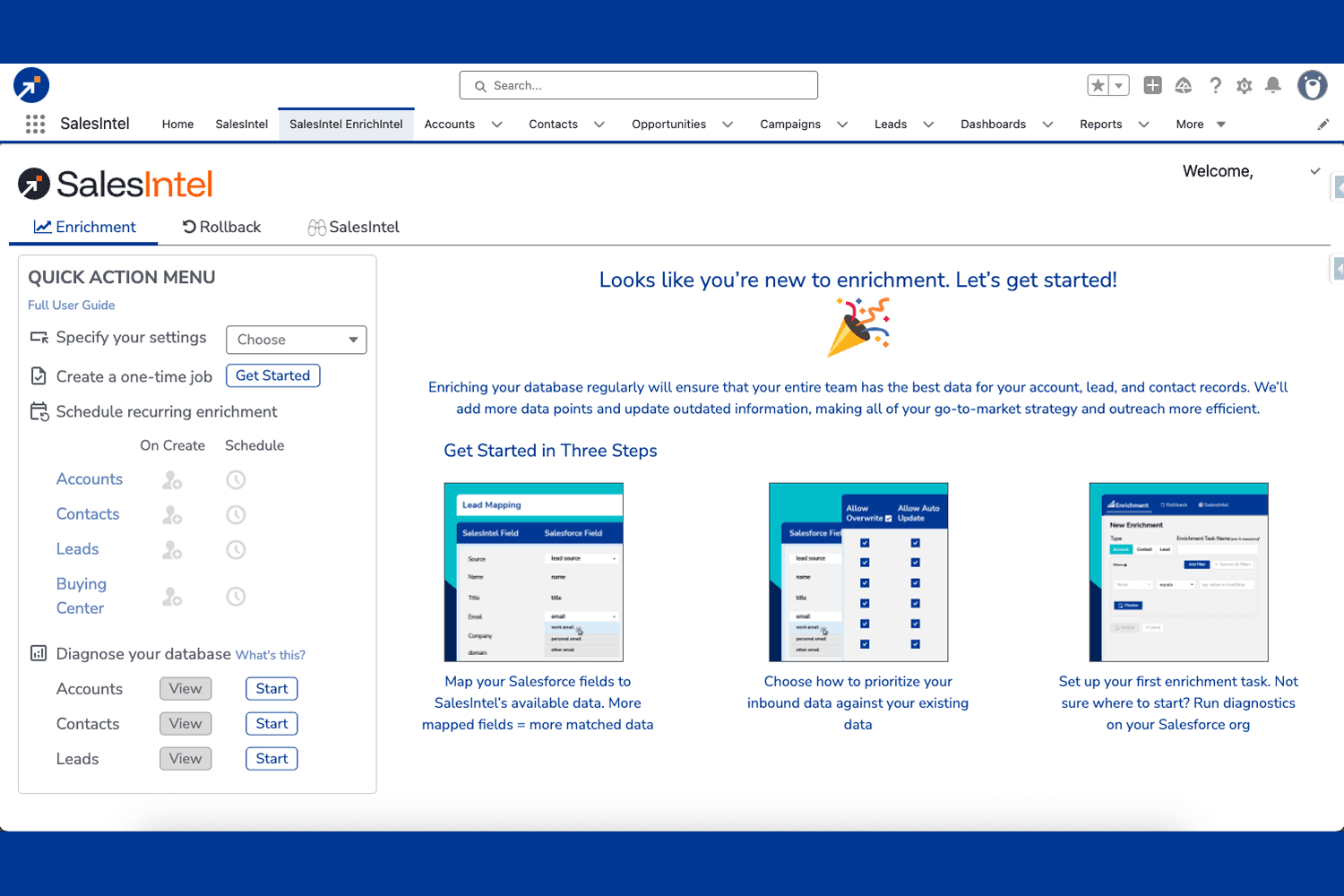Click the Contacts enrichment link
Image resolution: width=1344 pixels, height=896 pixels.
point(88,514)
